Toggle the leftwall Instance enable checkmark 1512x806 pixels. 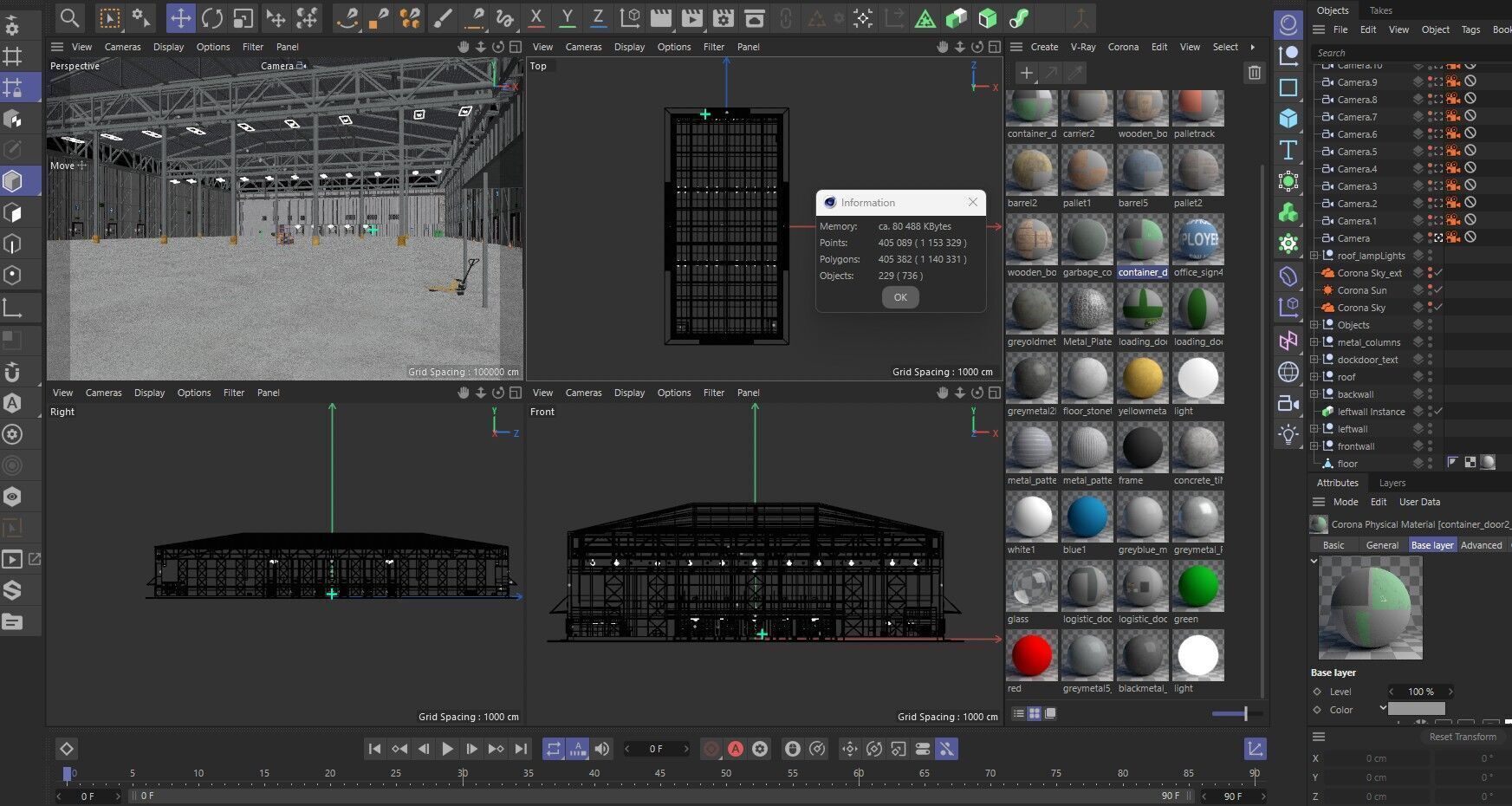(1437, 412)
